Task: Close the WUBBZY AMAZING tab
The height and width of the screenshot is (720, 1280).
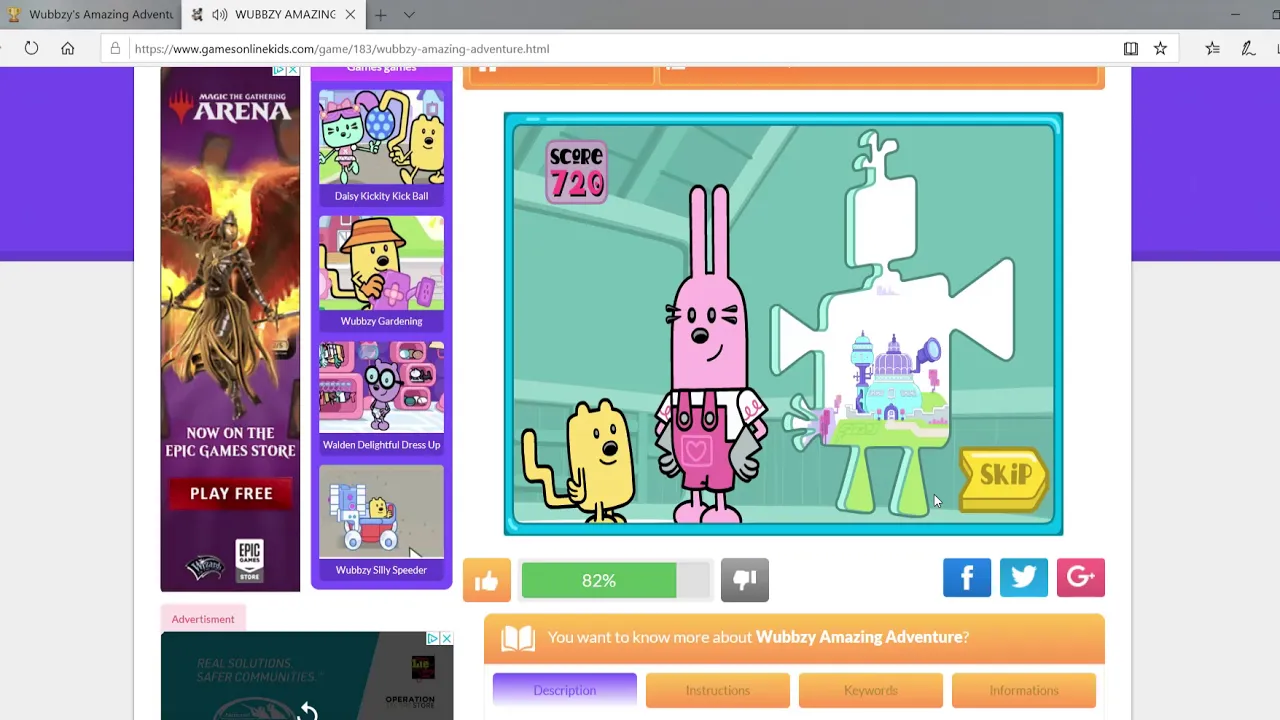Action: coord(349,14)
